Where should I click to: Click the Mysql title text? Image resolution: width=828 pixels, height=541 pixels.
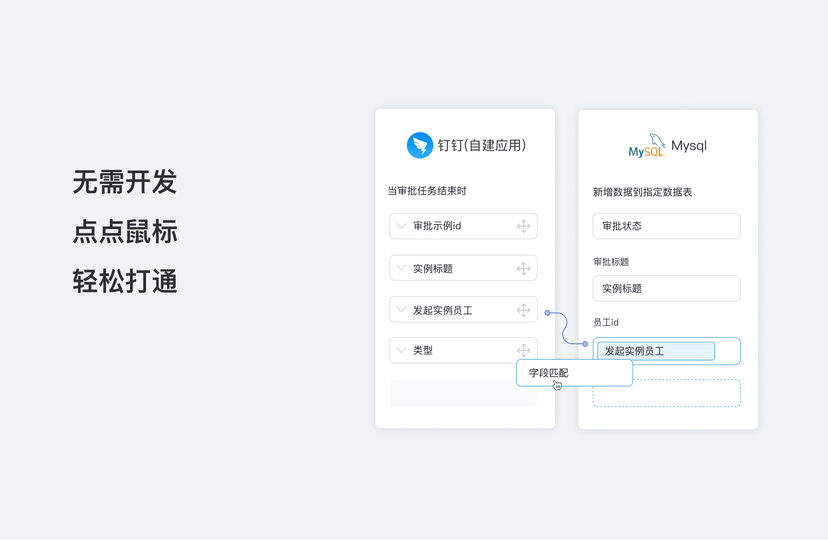tap(689, 146)
